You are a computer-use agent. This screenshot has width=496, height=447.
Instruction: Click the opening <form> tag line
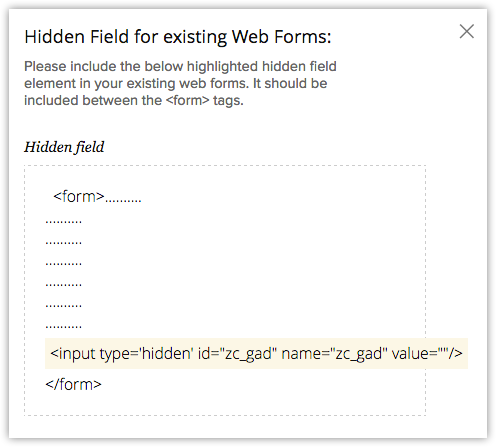[97, 196]
